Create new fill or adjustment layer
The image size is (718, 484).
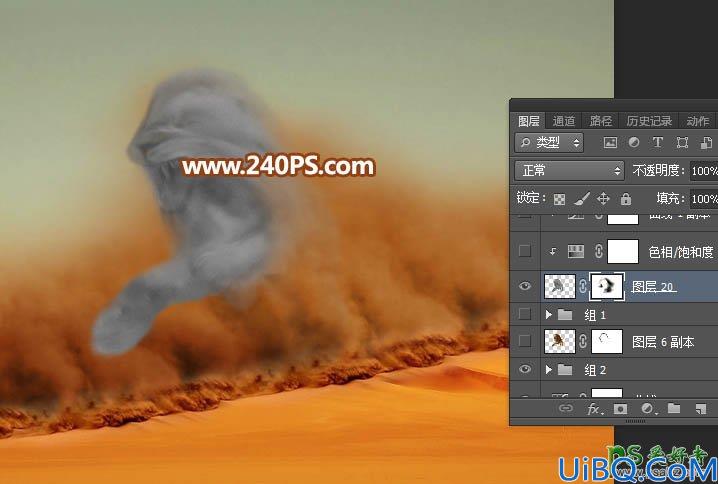[x=647, y=408]
